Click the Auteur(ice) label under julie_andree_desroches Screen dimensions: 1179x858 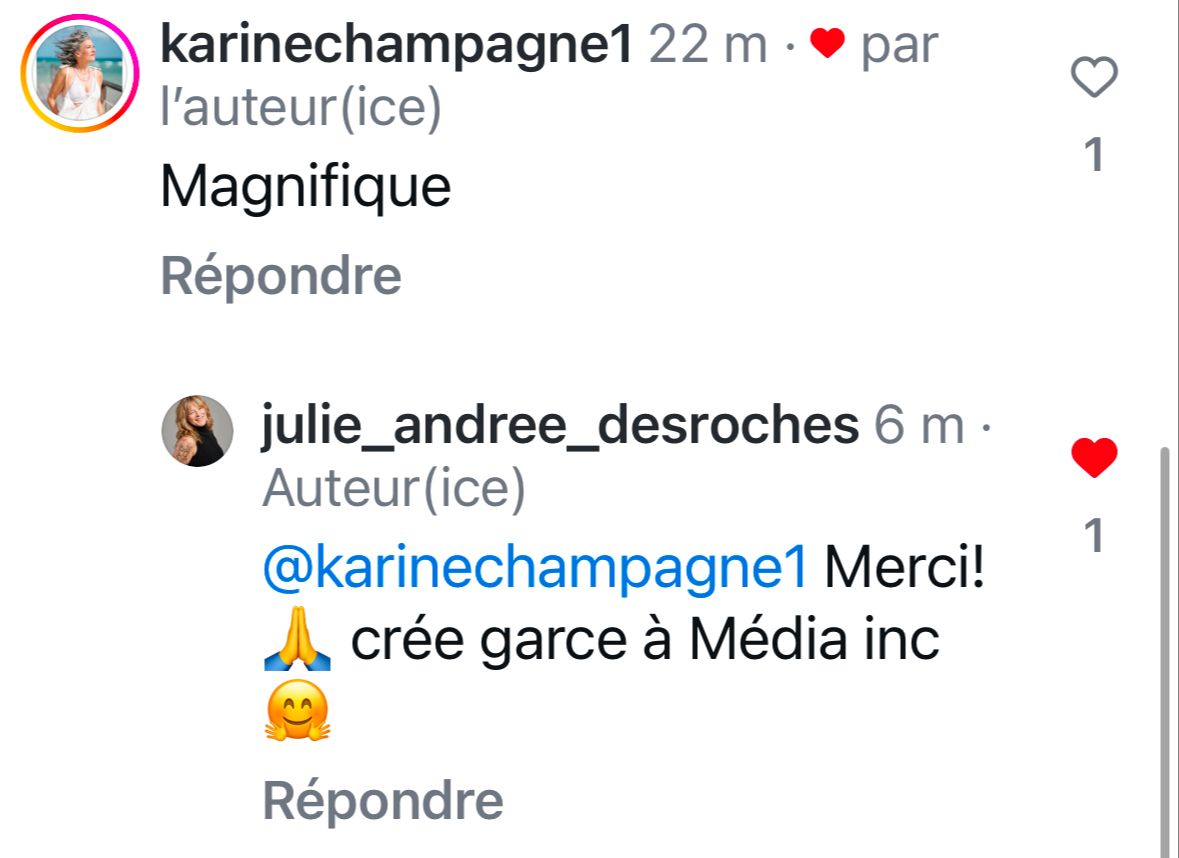pyautogui.click(x=393, y=490)
